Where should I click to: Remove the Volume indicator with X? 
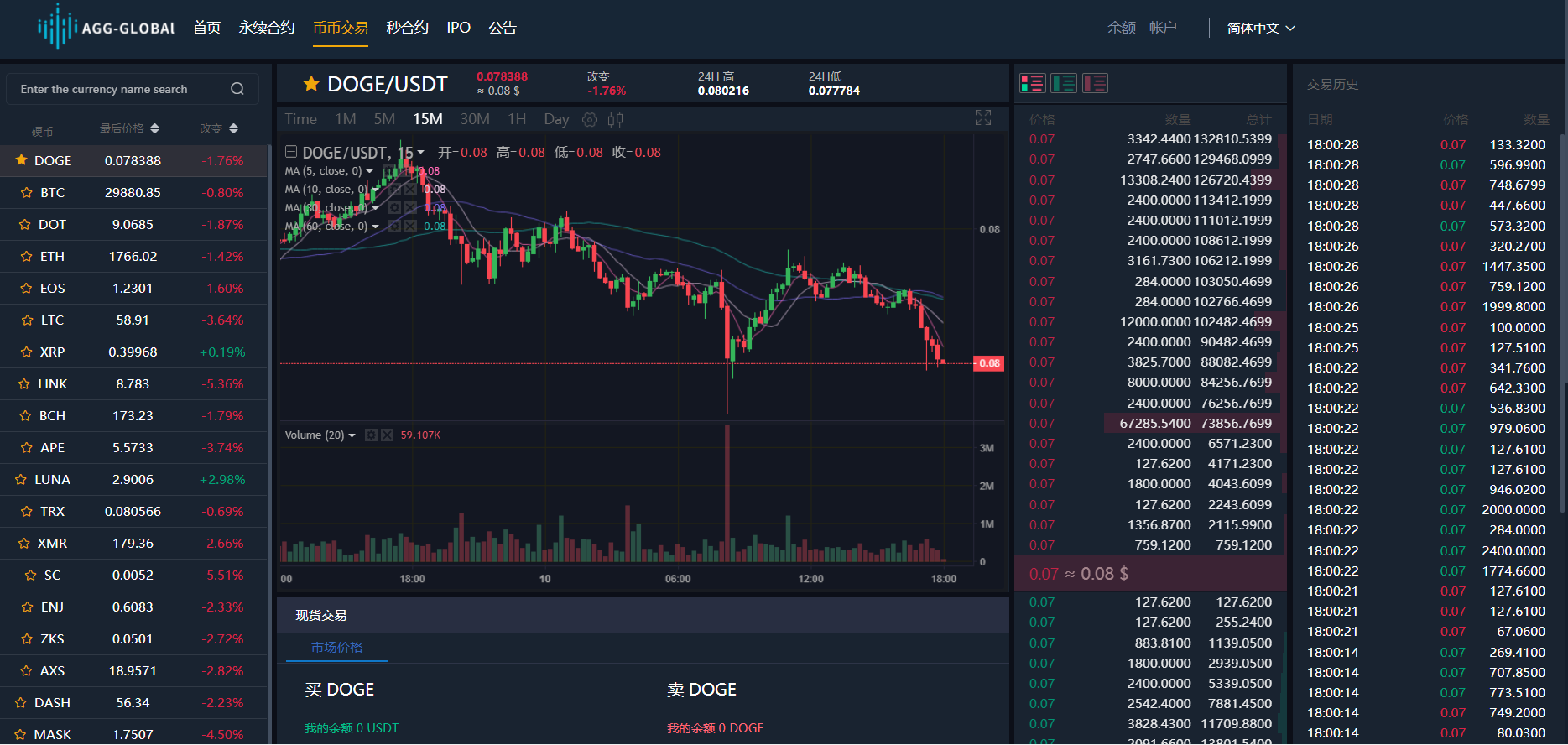click(387, 435)
